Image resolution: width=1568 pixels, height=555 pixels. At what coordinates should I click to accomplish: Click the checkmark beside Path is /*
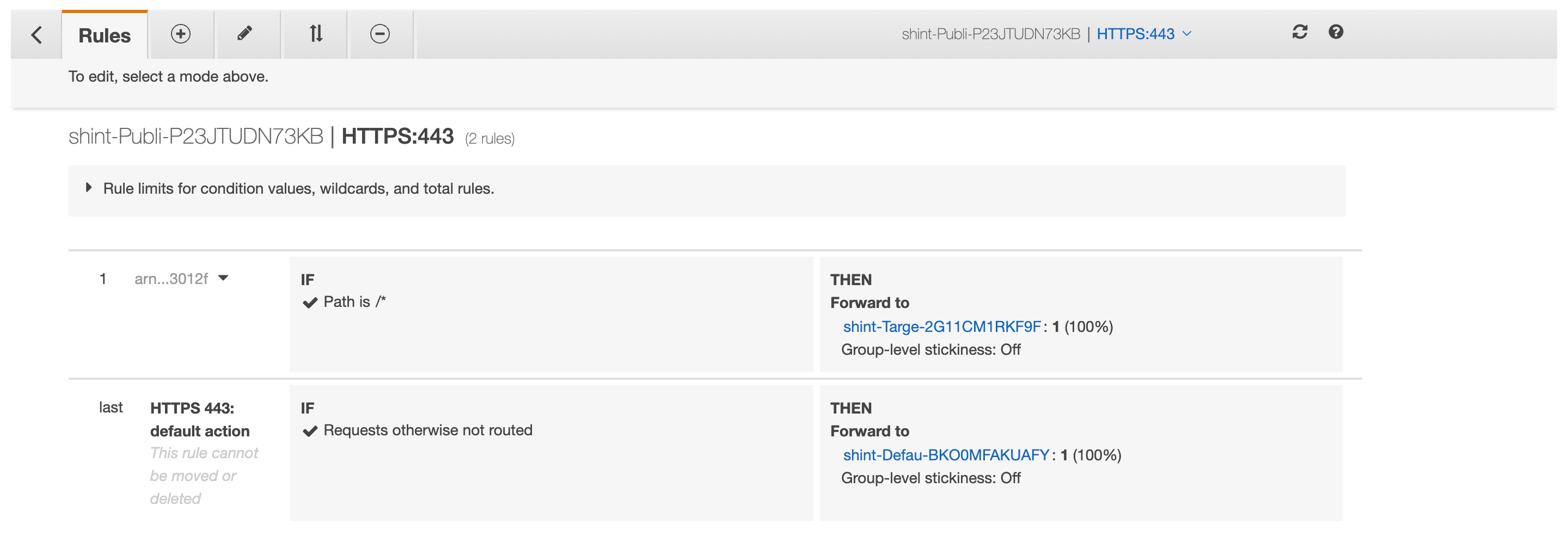[x=310, y=301]
